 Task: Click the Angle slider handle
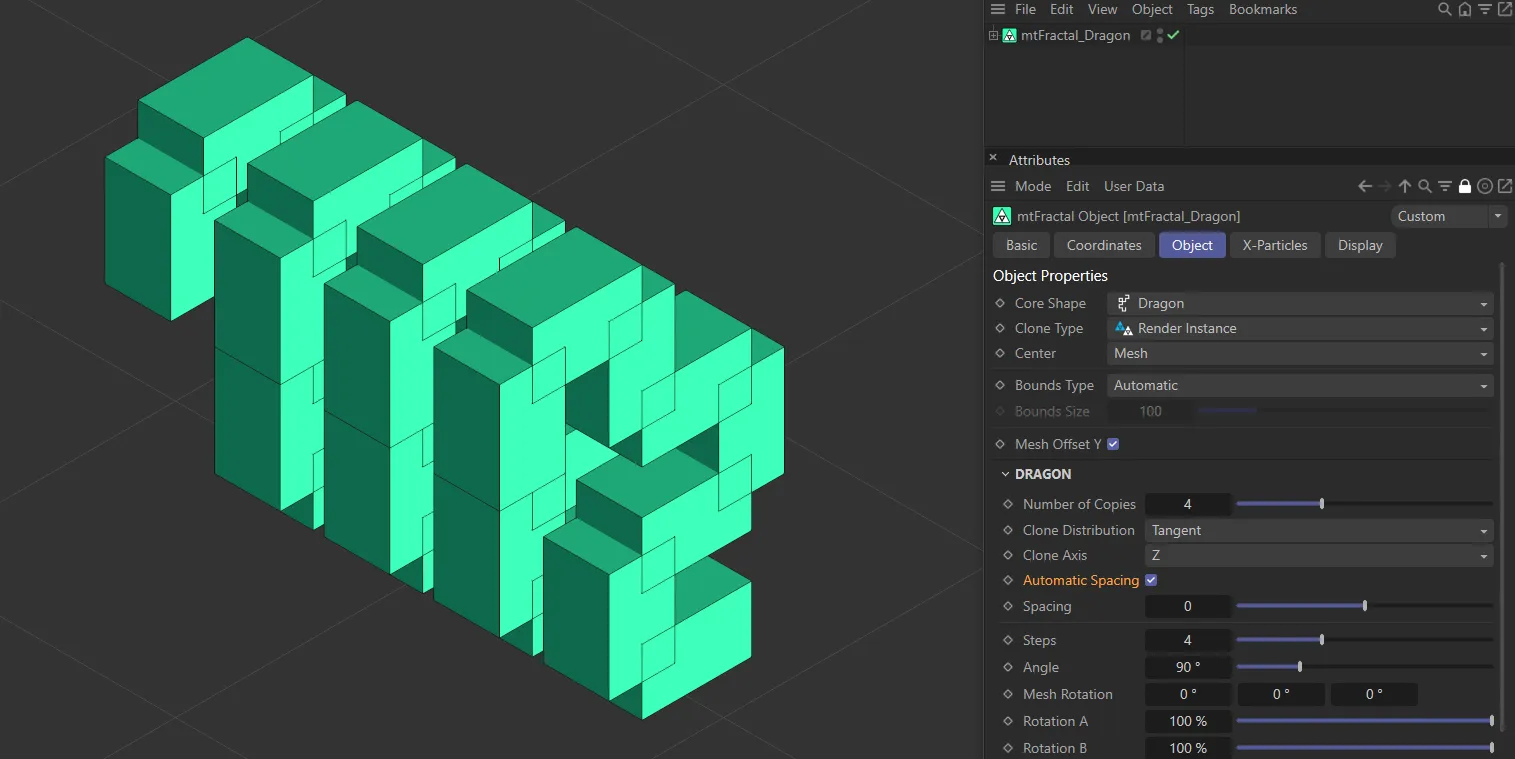(x=1299, y=667)
